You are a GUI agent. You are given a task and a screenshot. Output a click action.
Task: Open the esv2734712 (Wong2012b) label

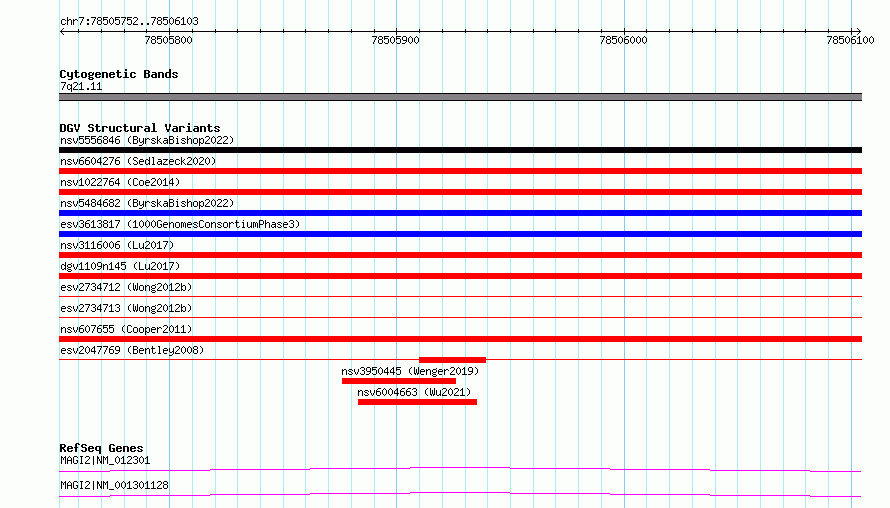pos(126,287)
